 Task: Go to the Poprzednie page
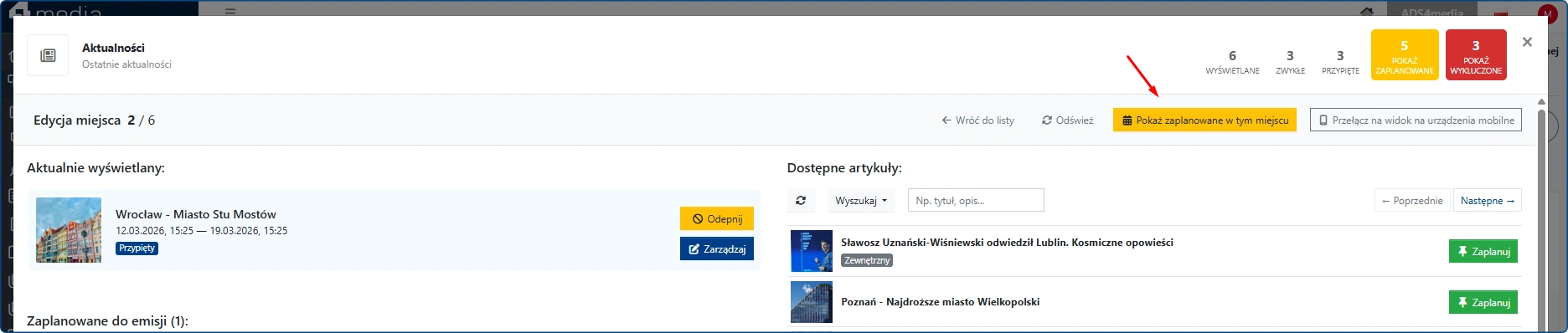(x=1412, y=201)
